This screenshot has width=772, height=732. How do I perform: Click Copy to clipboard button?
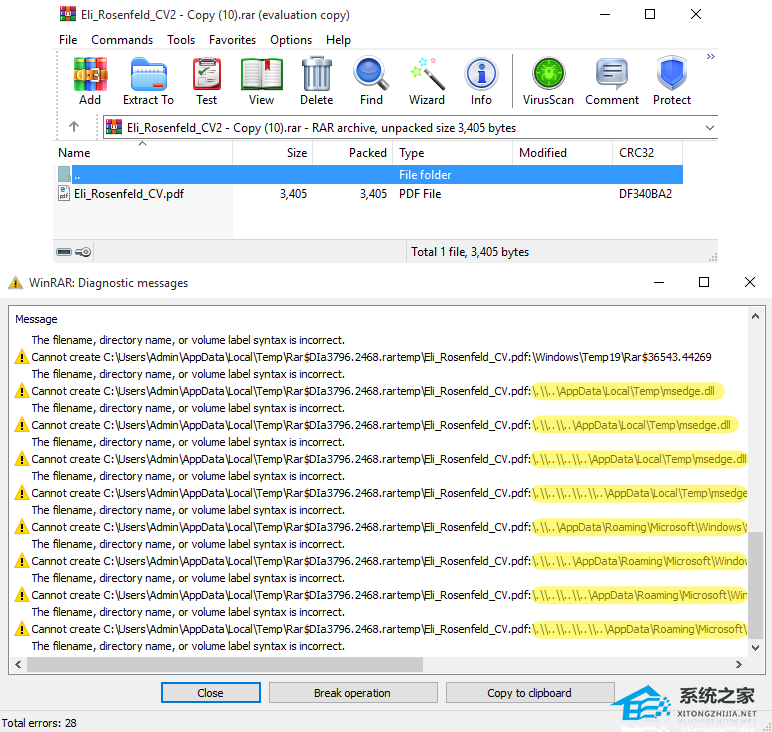[530, 693]
